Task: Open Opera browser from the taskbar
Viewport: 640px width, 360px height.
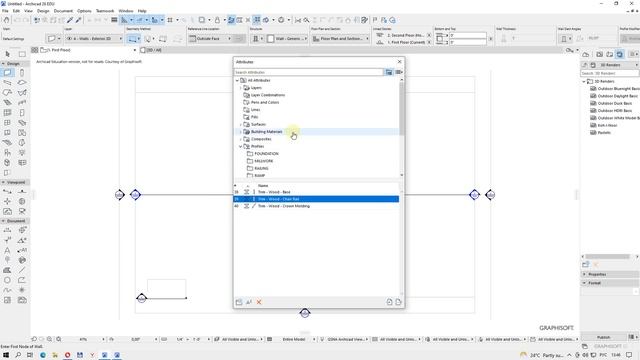Action: click(x=67, y=355)
